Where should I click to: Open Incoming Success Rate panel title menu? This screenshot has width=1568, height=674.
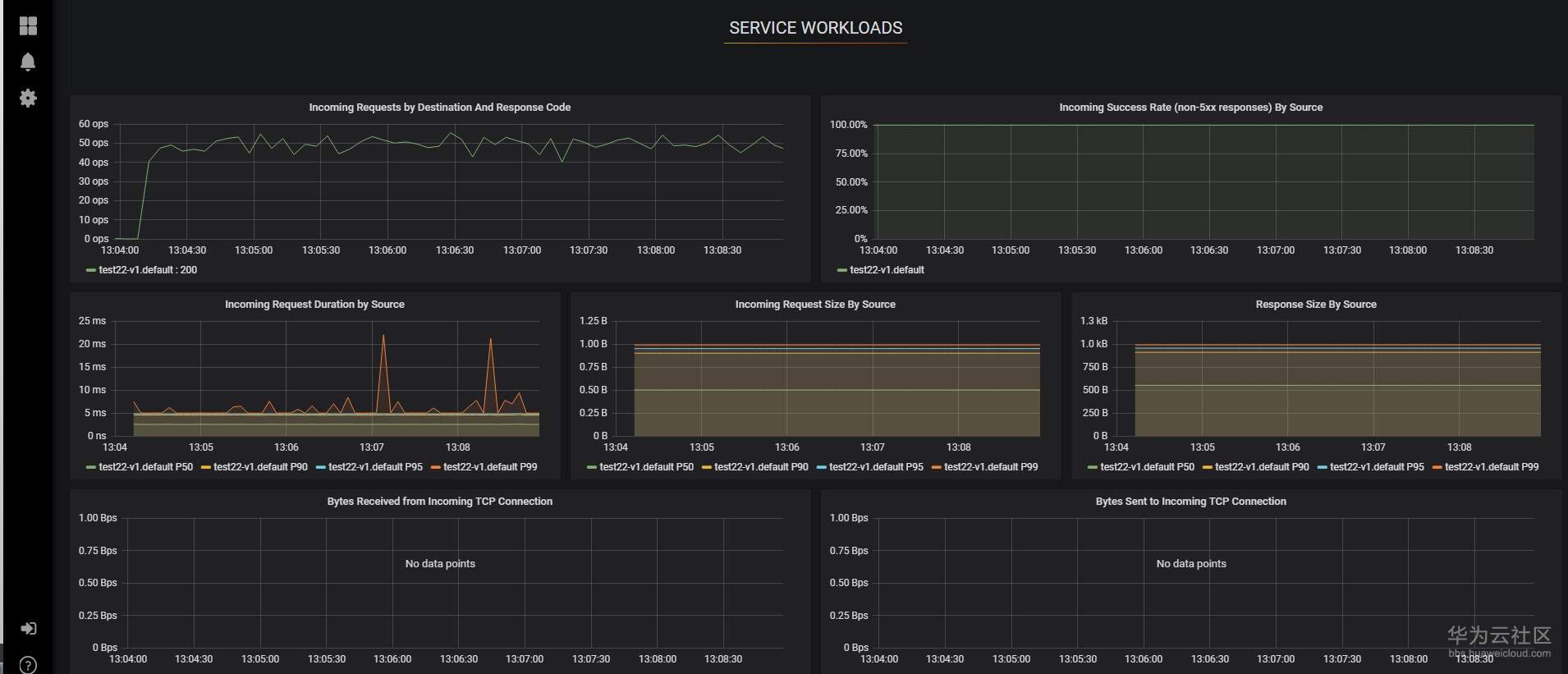coord(1190,108)
